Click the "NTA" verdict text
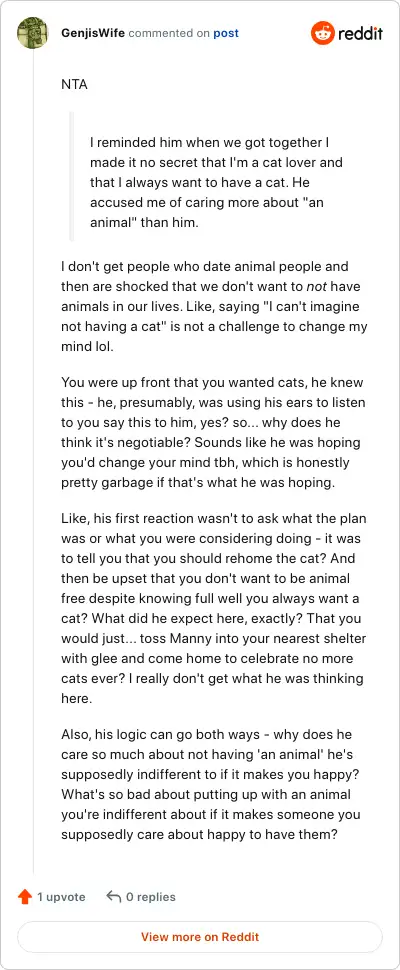 [74, 85]
